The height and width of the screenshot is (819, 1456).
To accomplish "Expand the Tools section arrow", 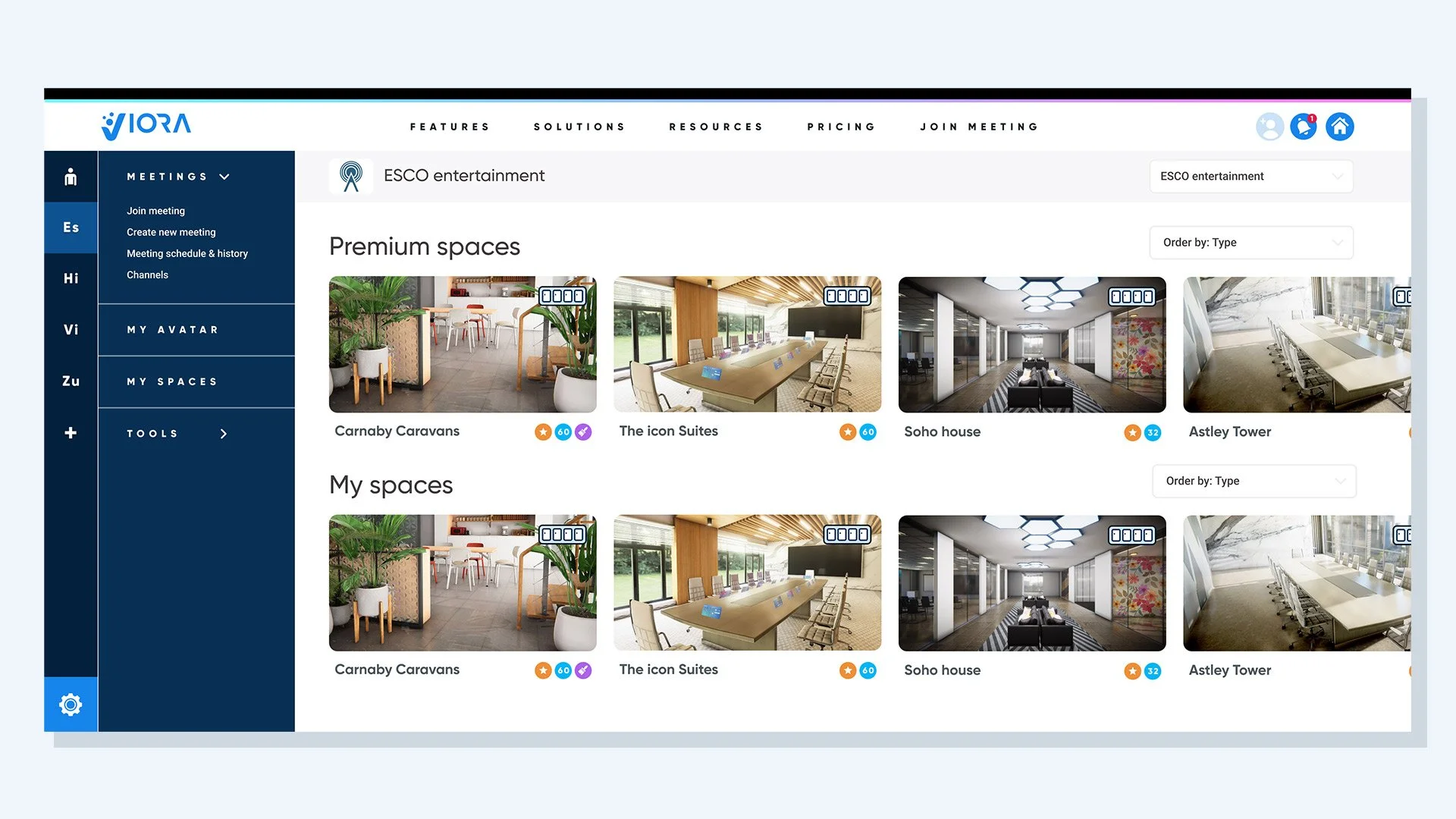I will 224,434.
